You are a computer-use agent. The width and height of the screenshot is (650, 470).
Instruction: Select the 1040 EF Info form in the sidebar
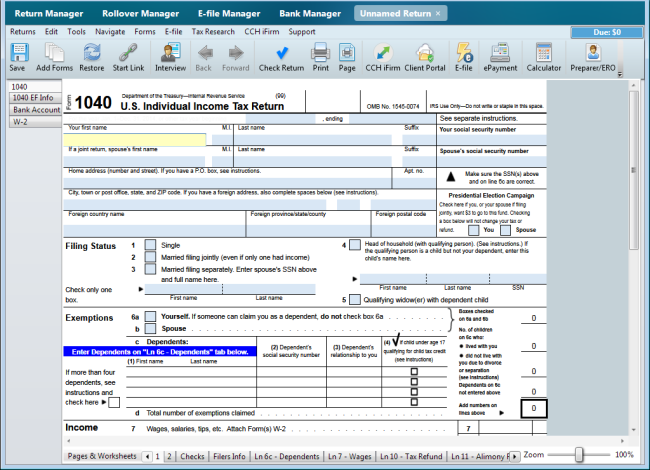point(35,98)
